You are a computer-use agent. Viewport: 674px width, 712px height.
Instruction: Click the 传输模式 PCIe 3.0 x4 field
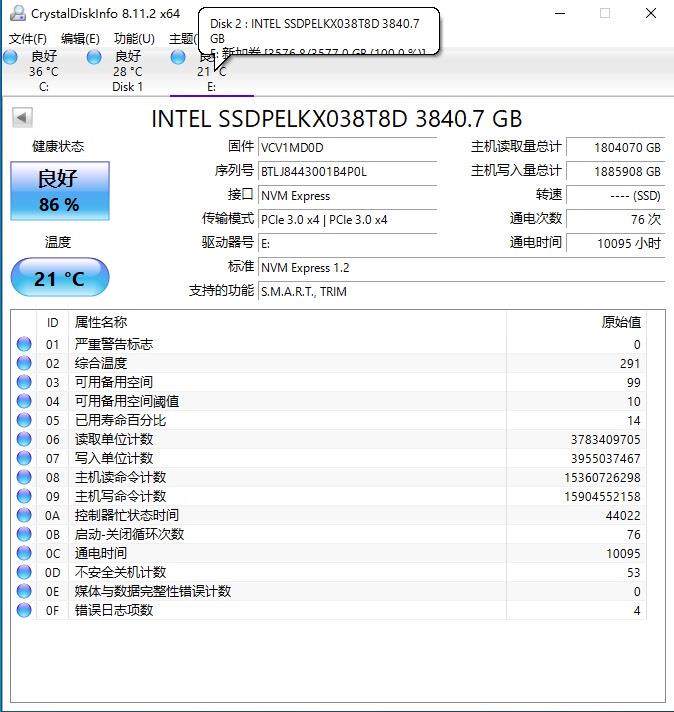(347, 220)
